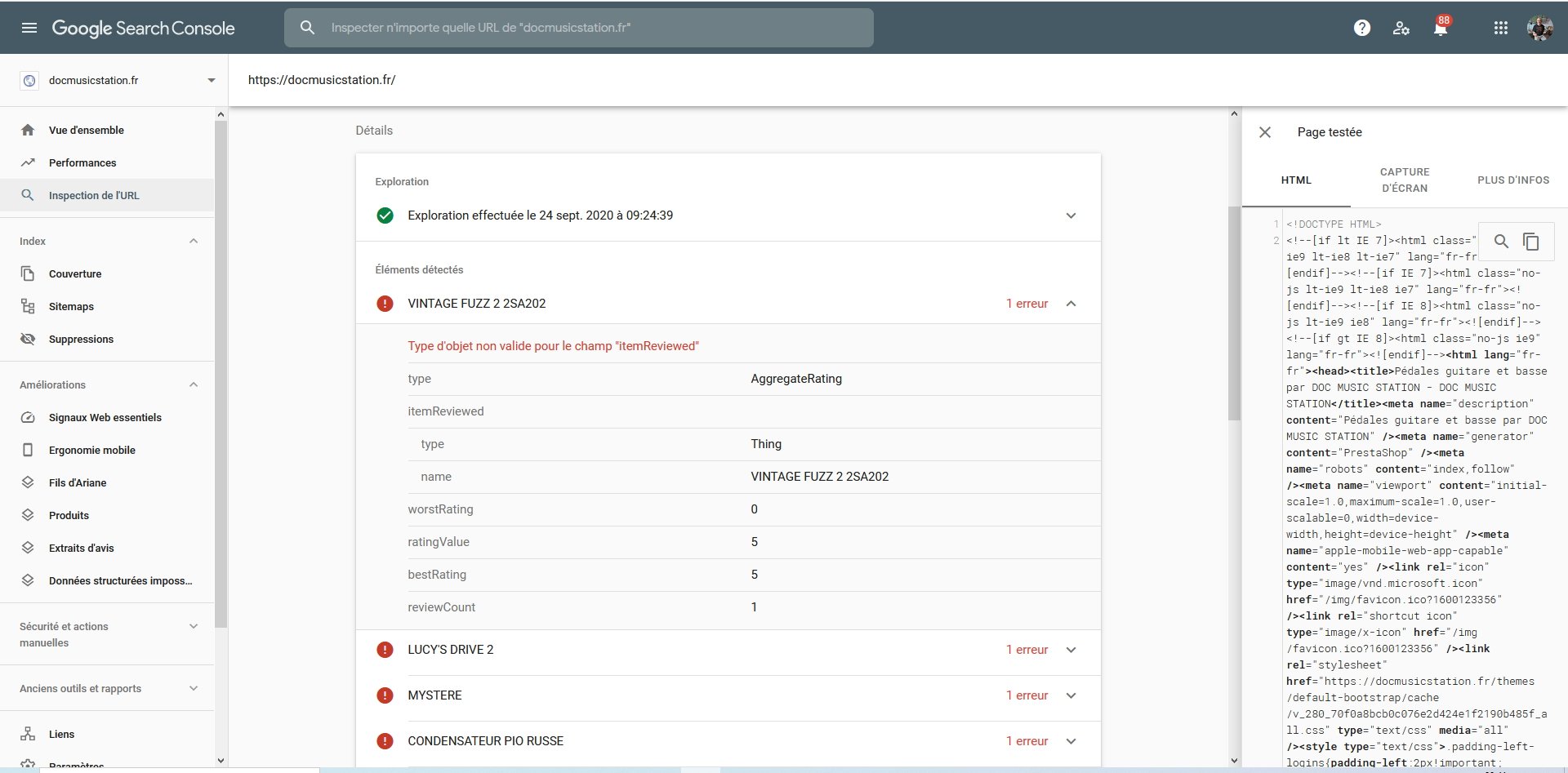Search within the tested page HTML

tap(1501, 242)
